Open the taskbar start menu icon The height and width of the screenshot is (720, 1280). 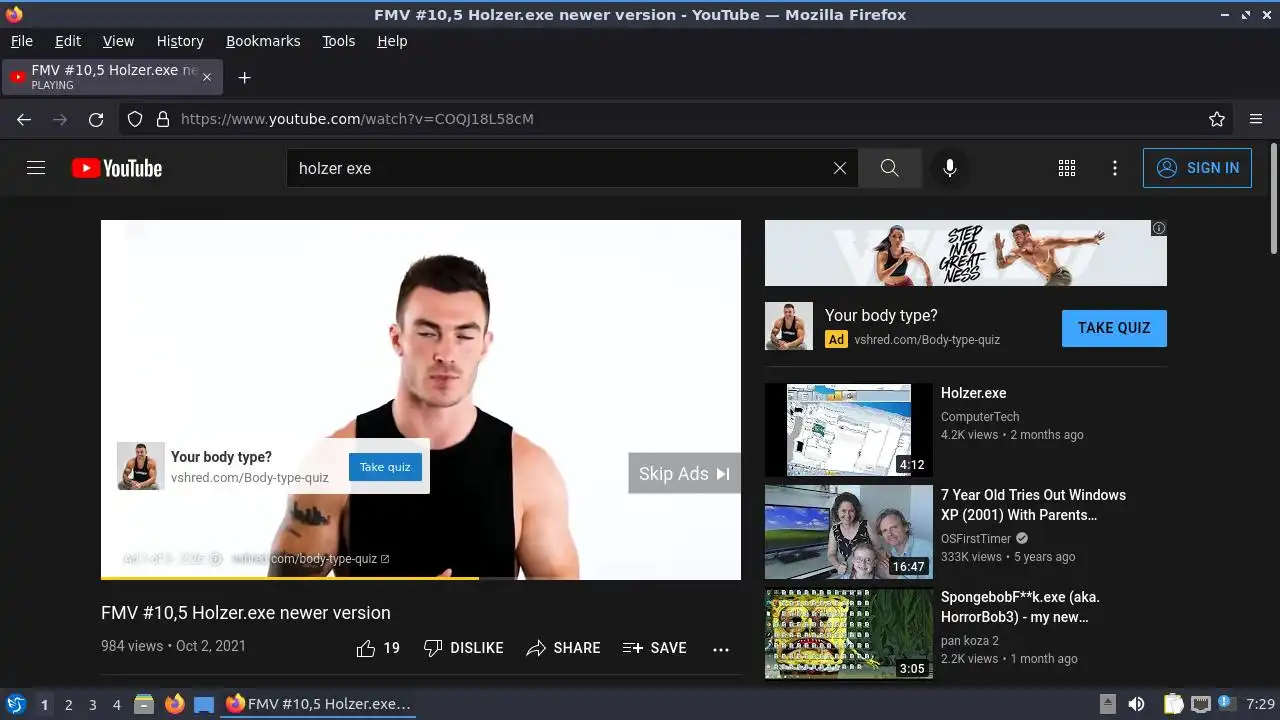click(x=15, y=704)
